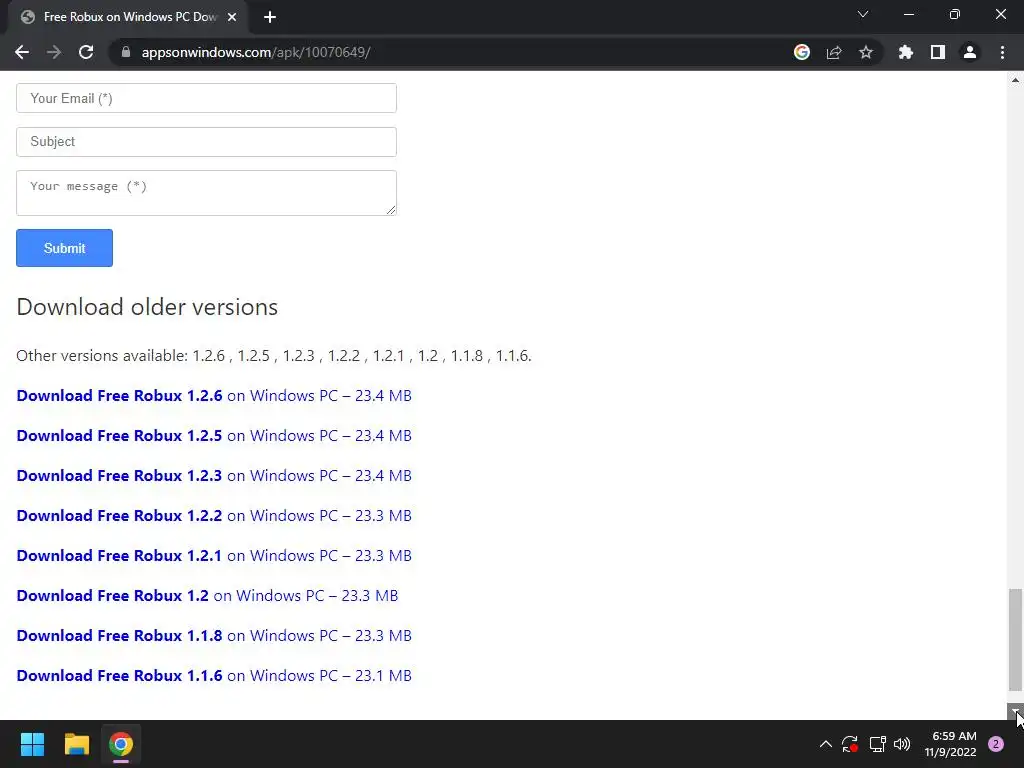
Task: Download Free Robux 1.2.3 link
Action: click(214, 475)
